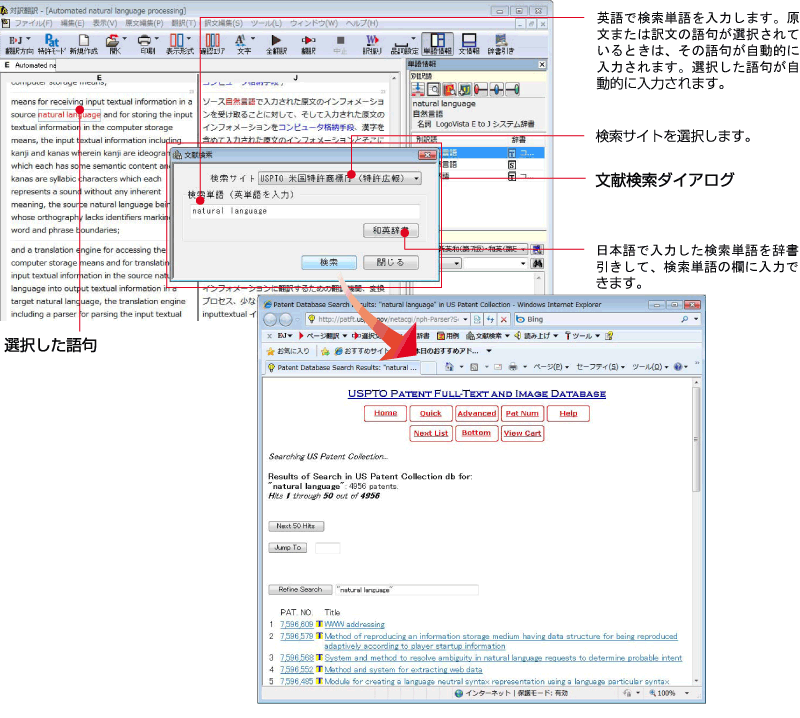
Task: Click the 新規作成 new document icon
Action: pos(83,42)
